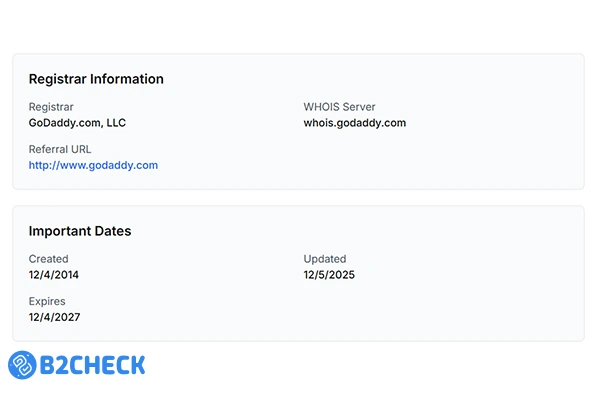Viewport: 600px width, 400px height.
Task: Click the Updated label
Action: [x=325, y=259]
